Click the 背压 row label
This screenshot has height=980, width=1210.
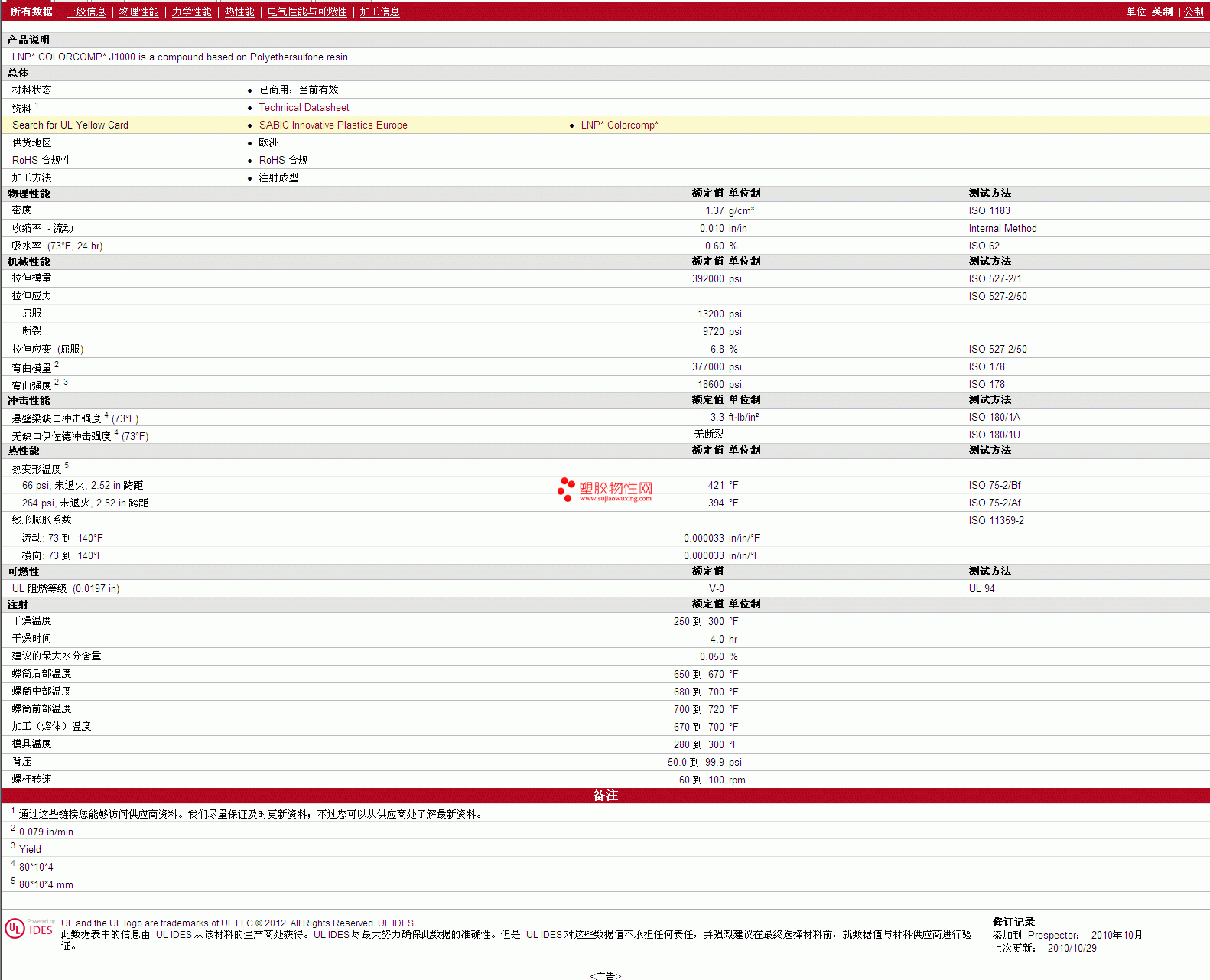click(x=22, y=762)
